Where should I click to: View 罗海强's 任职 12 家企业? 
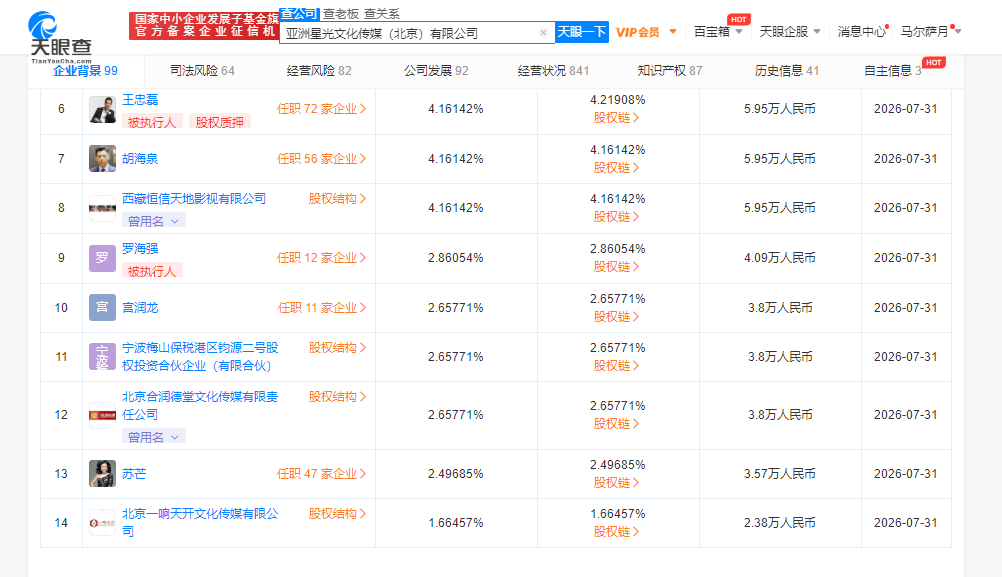321,258
